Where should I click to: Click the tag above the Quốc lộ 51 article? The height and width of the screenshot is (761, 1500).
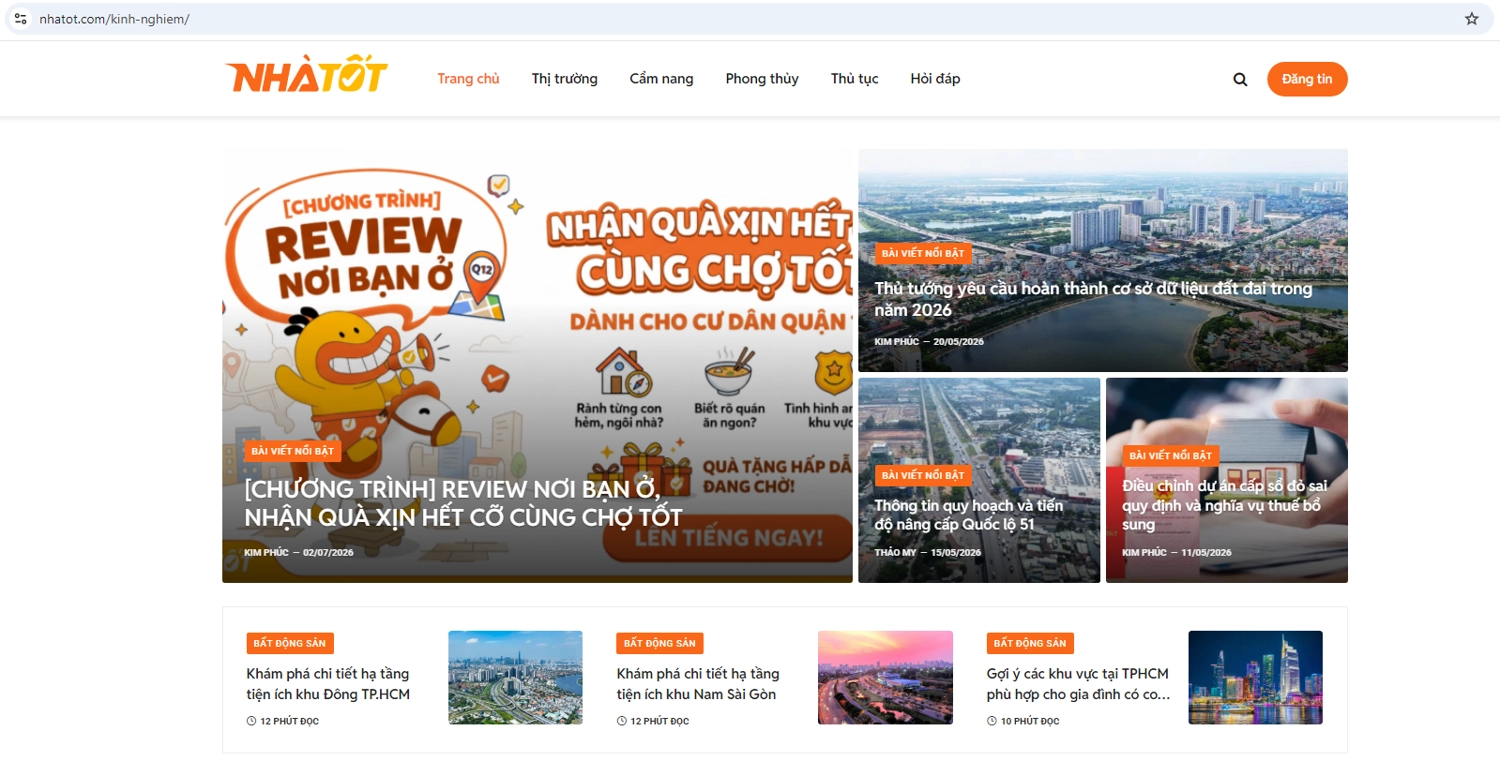[x=923, y=475]
